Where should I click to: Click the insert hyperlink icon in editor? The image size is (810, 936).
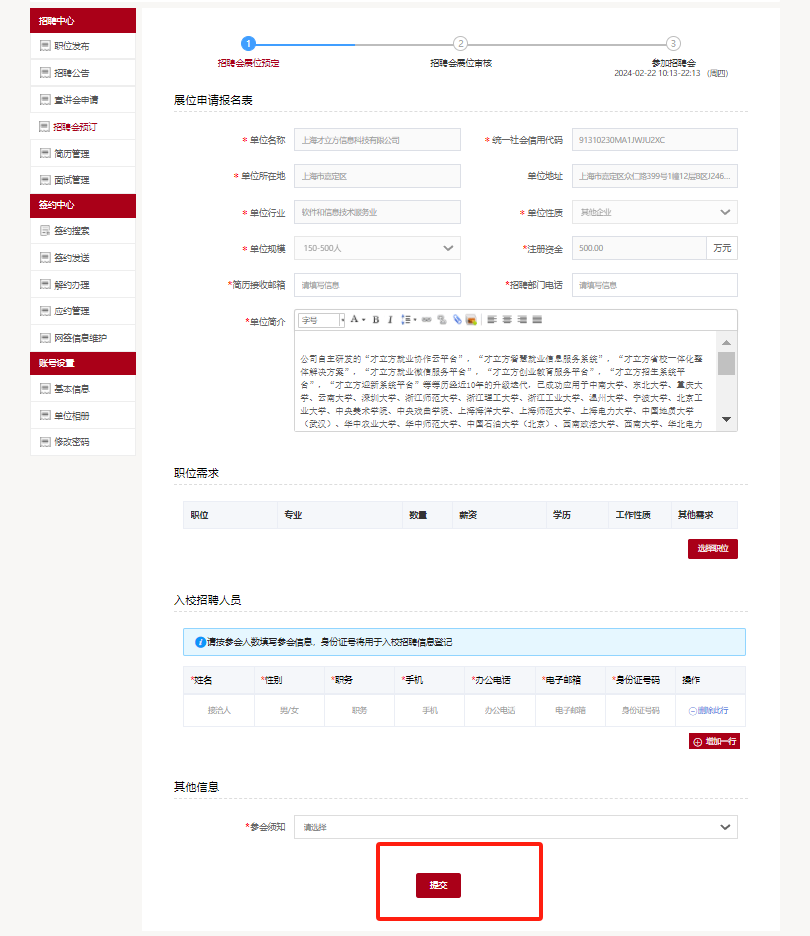(426, 320)
